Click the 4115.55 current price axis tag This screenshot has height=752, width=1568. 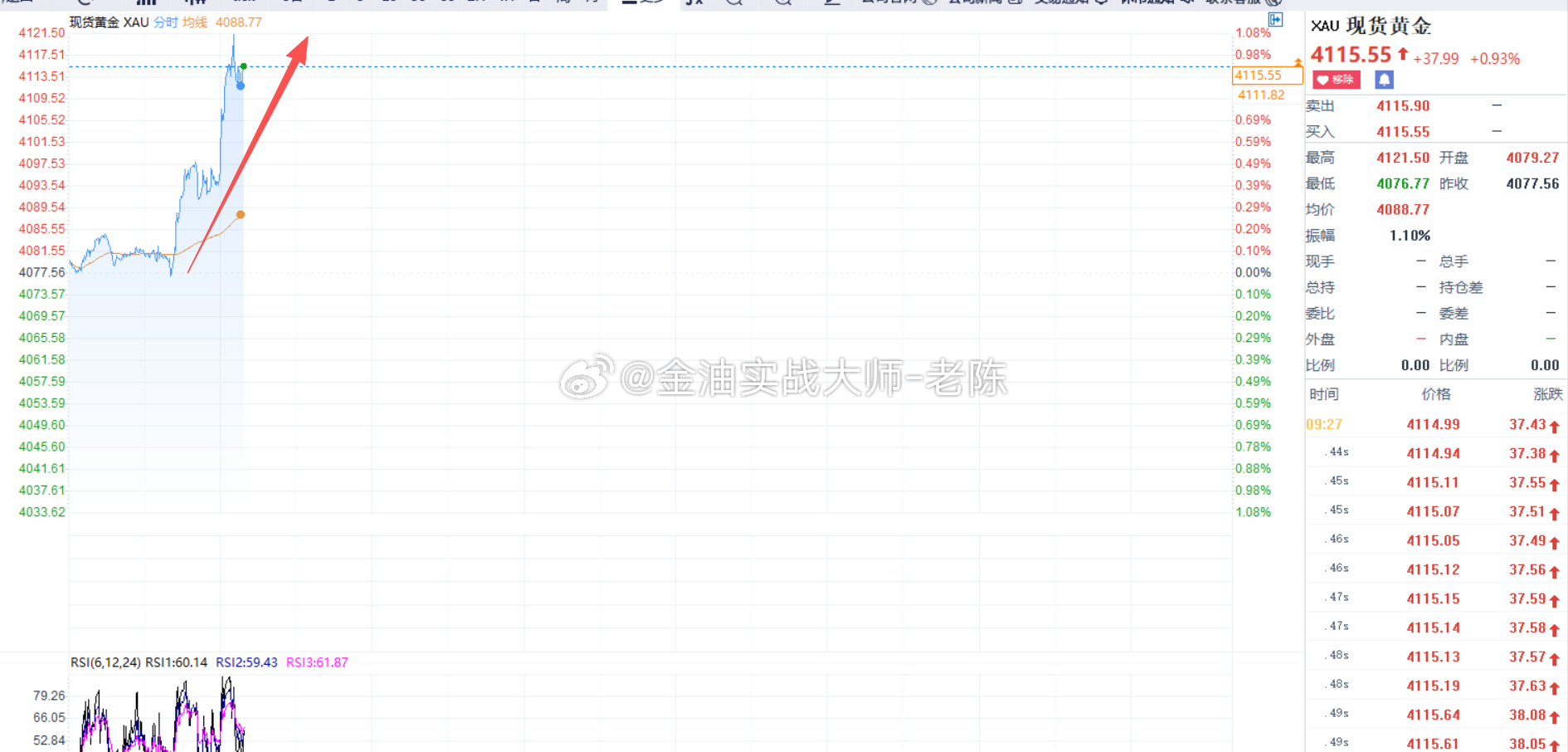[1267, 76]
